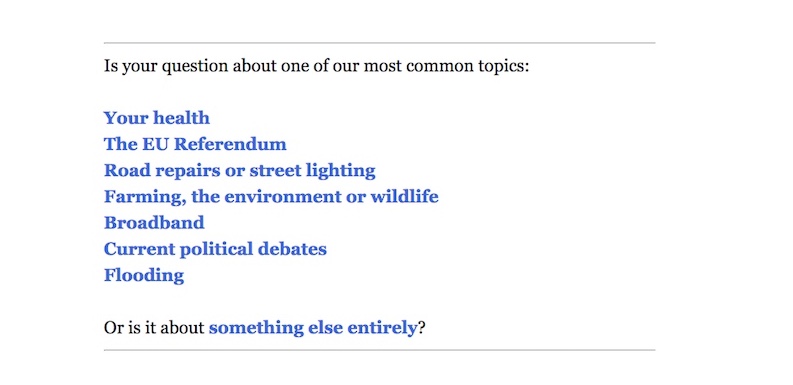Click the 'Or is it about' text

coord(154,328)
